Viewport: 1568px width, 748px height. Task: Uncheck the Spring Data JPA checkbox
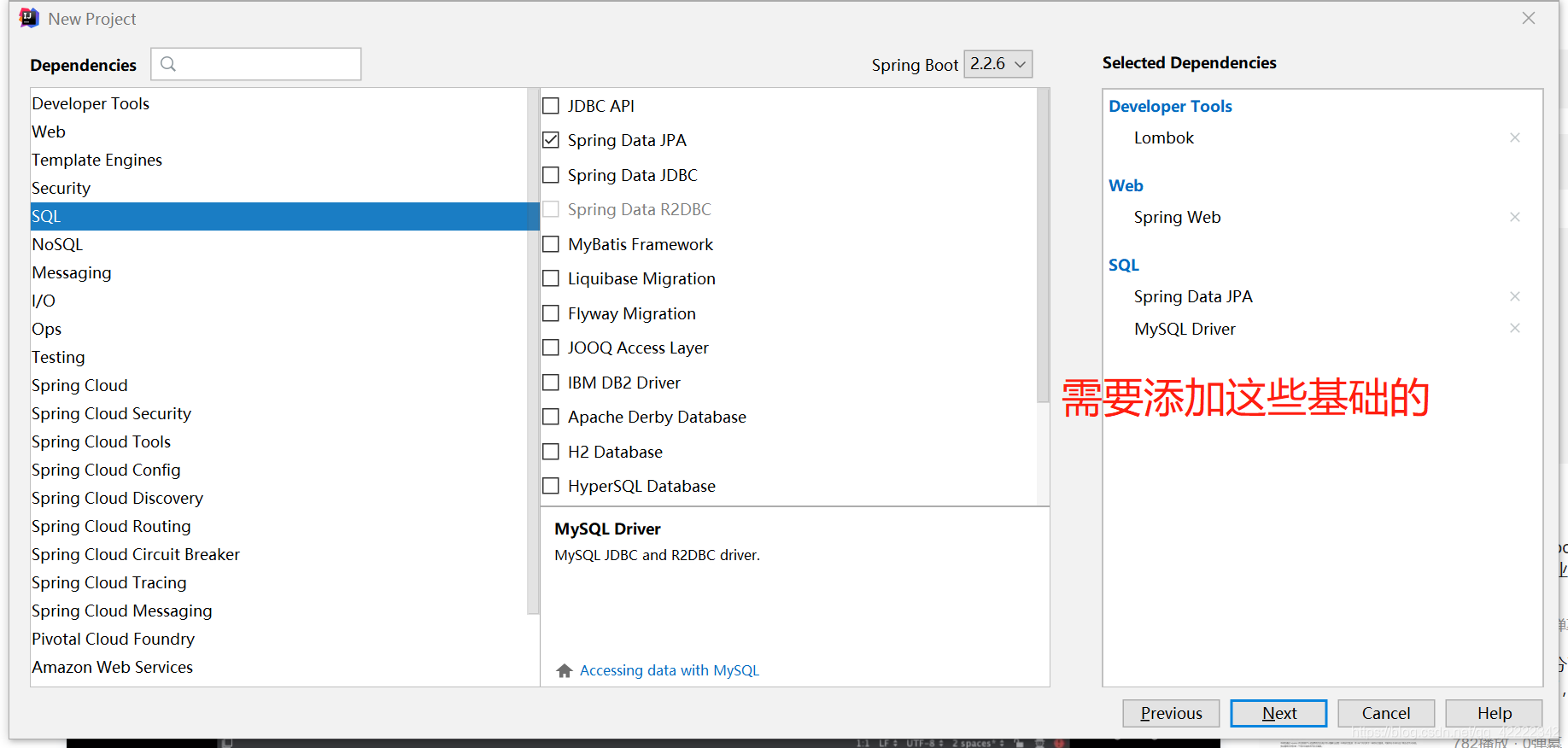click(551, 140)
